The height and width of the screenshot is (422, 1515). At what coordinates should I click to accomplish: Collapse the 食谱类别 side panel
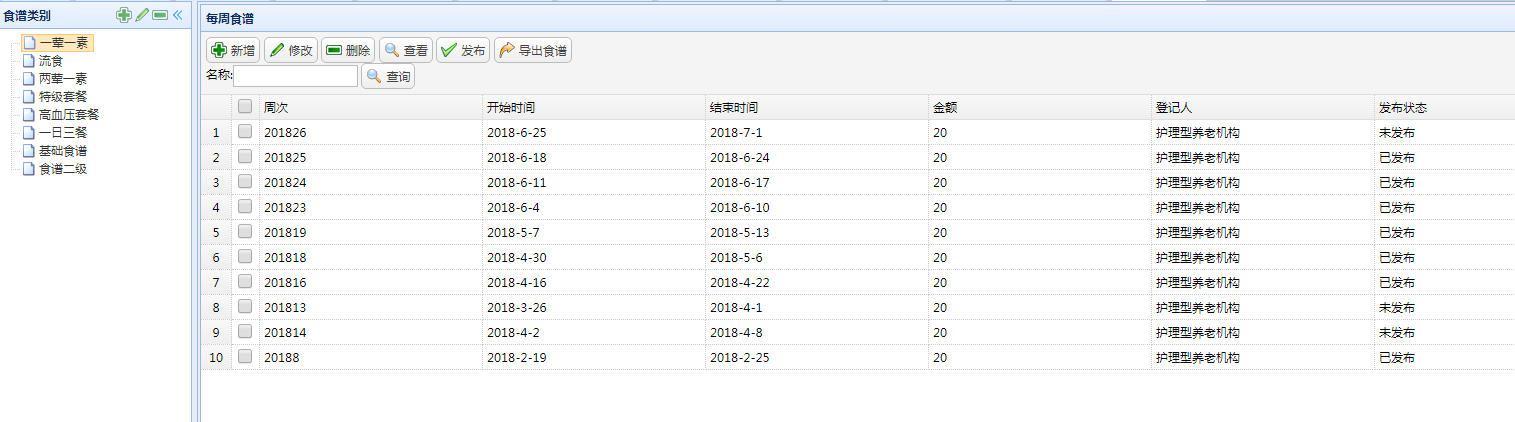178,14
